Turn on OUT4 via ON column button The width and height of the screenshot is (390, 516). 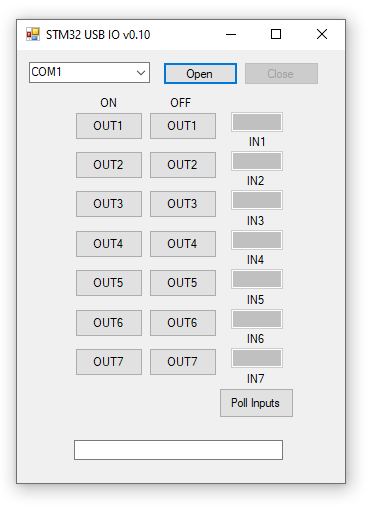point(109,244)
